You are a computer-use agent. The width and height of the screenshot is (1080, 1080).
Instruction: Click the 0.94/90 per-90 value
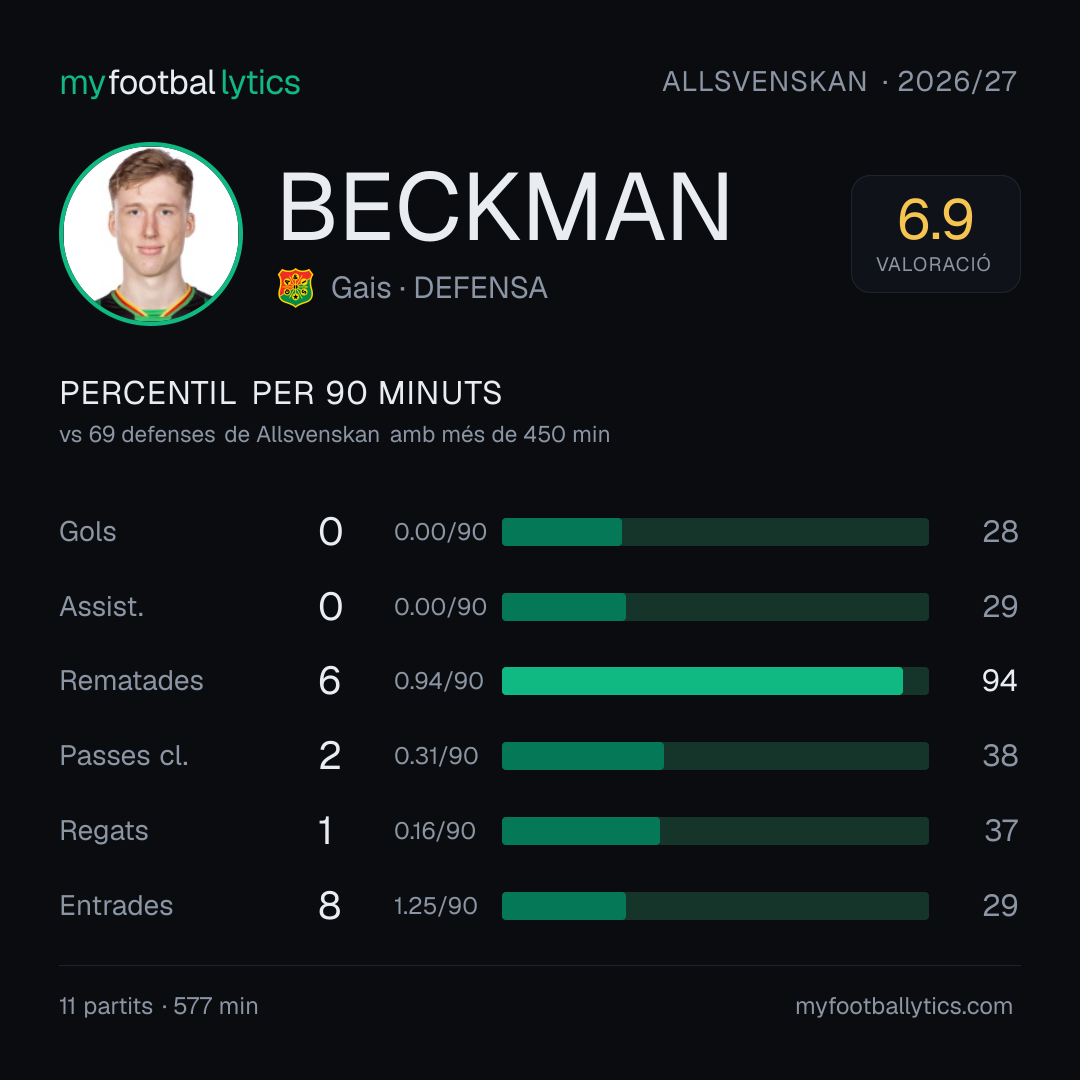pyautogui.click(x=439, y=681)
